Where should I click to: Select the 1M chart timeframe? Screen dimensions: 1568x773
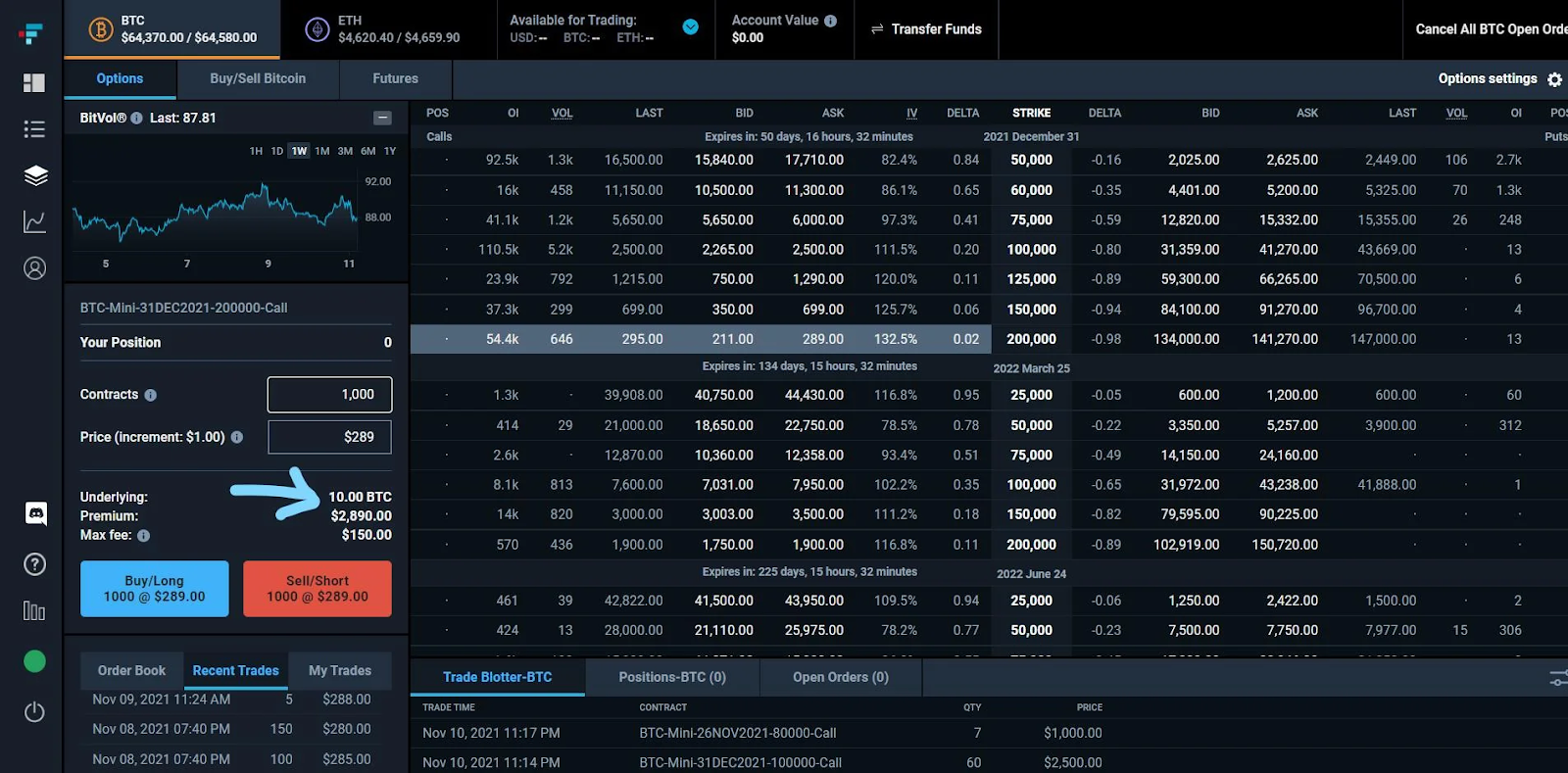pos(322,151)
